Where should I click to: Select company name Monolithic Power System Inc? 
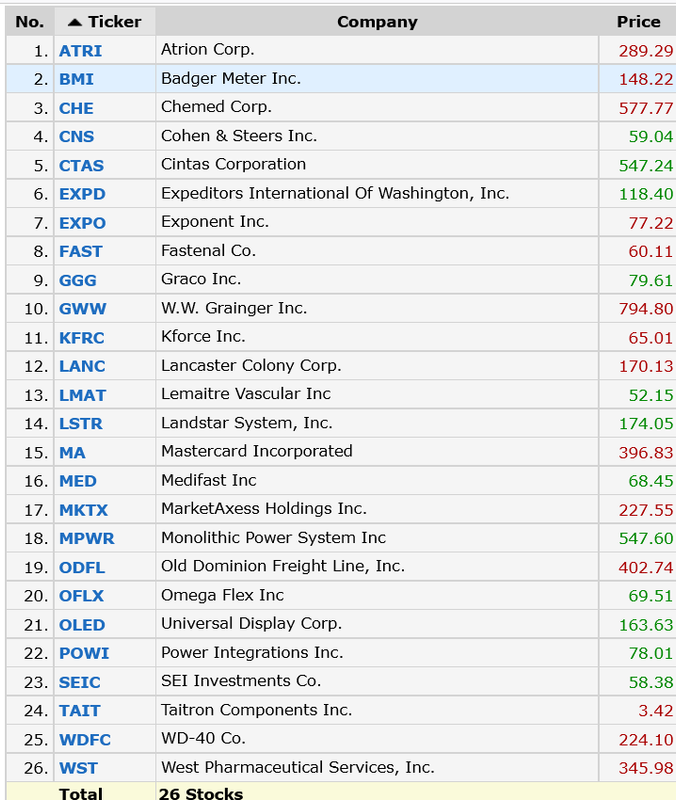coord(273,538)
